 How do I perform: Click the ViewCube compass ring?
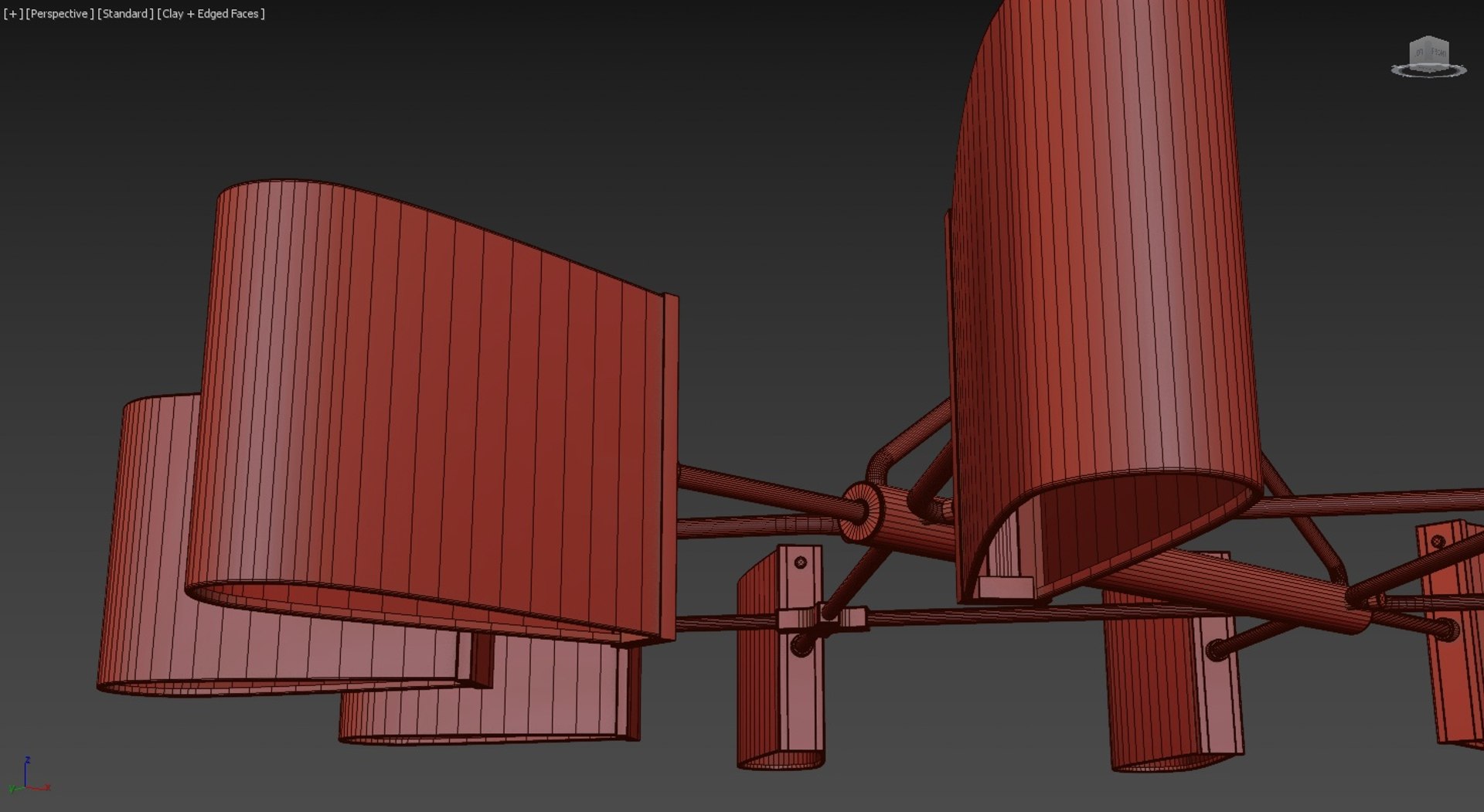coord(1429,70)
